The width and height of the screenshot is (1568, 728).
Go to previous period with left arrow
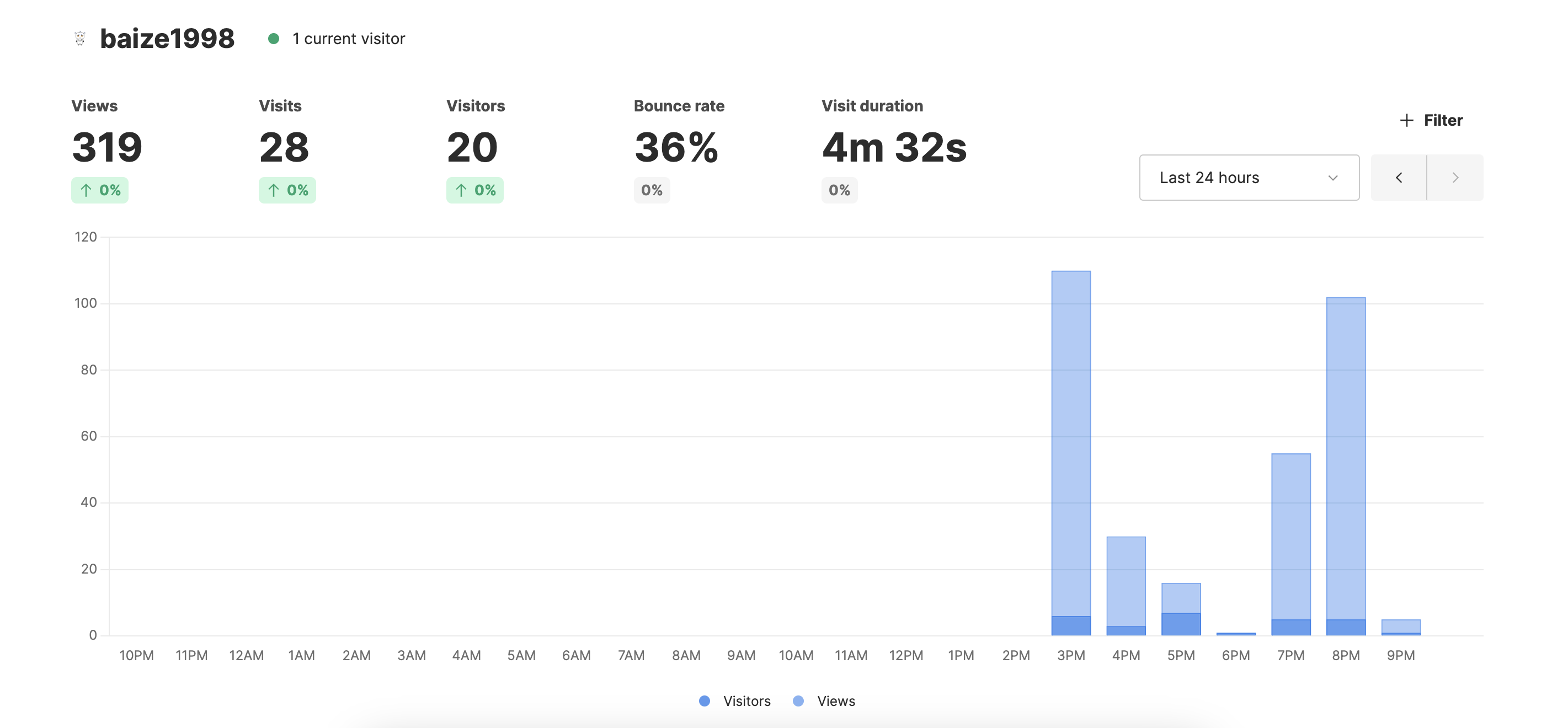click(x=1398, y=178)
